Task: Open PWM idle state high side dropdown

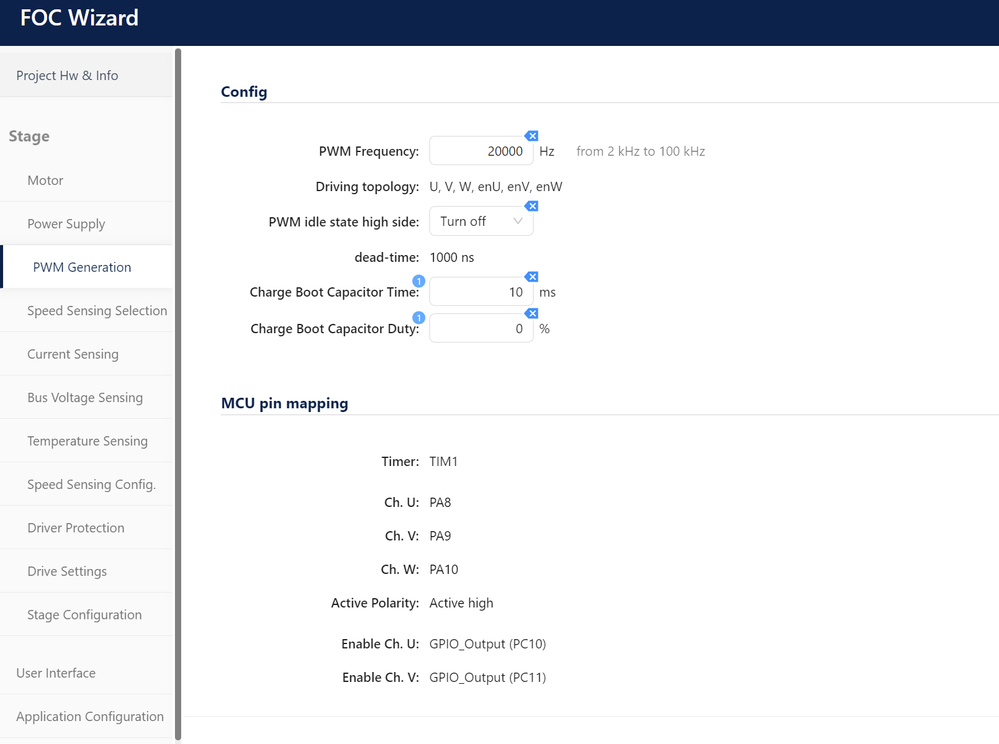Action: [x=481, y=221]
